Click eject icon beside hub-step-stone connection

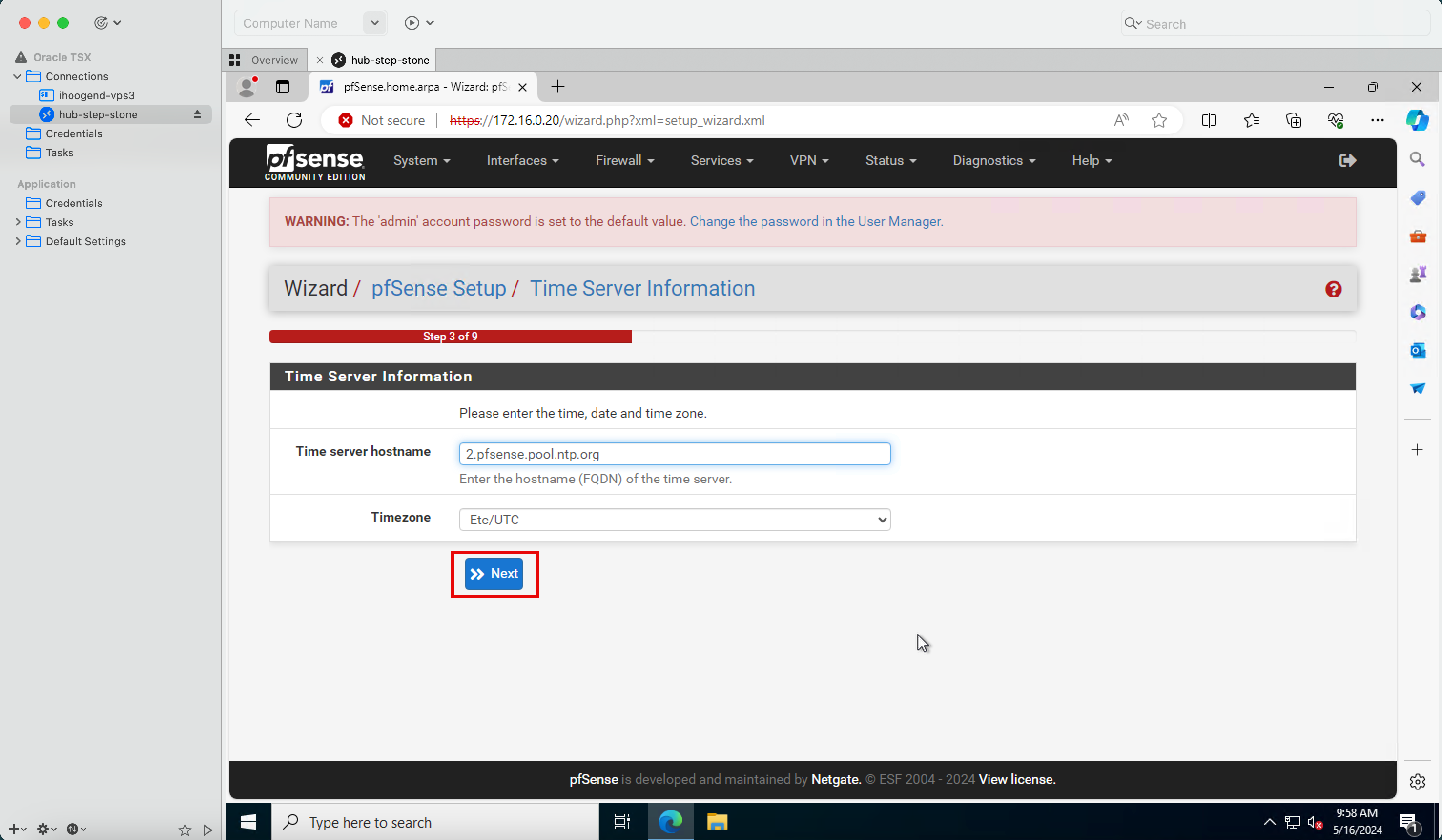pyautogui.click(x=197, y=114)
